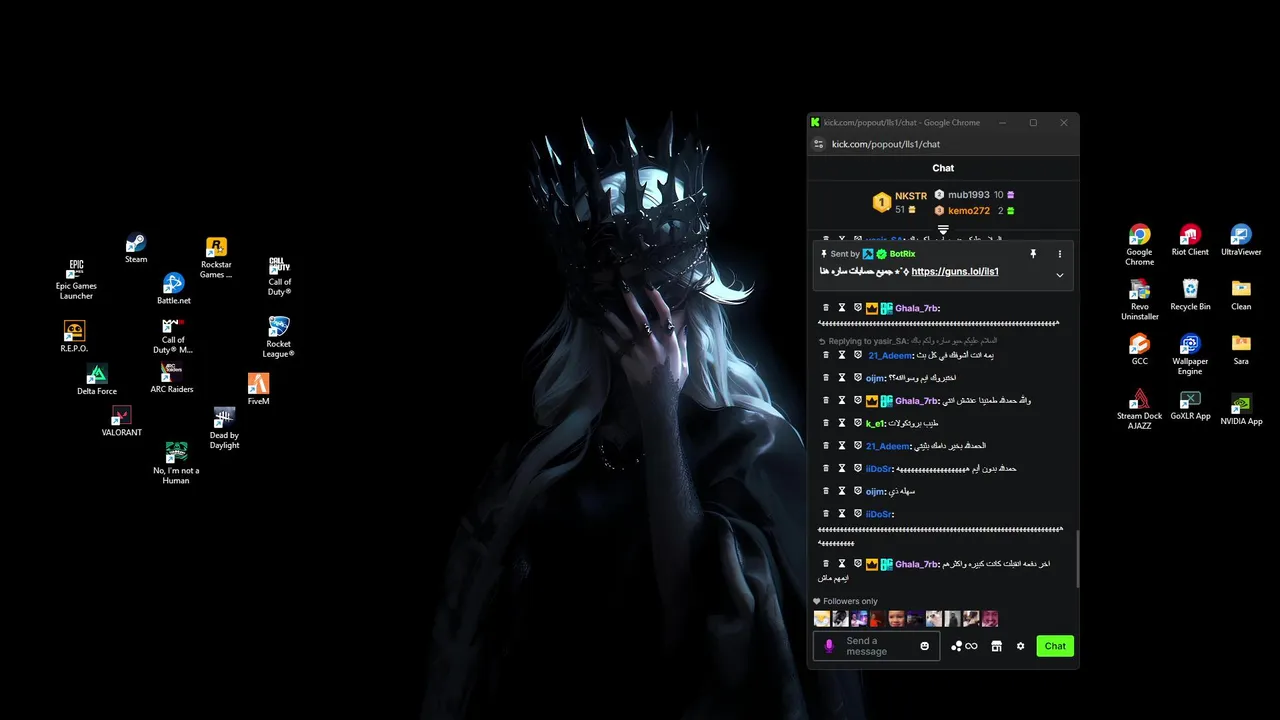Timeout user k_e1 with hourglass icon

(x=842, y=423)
